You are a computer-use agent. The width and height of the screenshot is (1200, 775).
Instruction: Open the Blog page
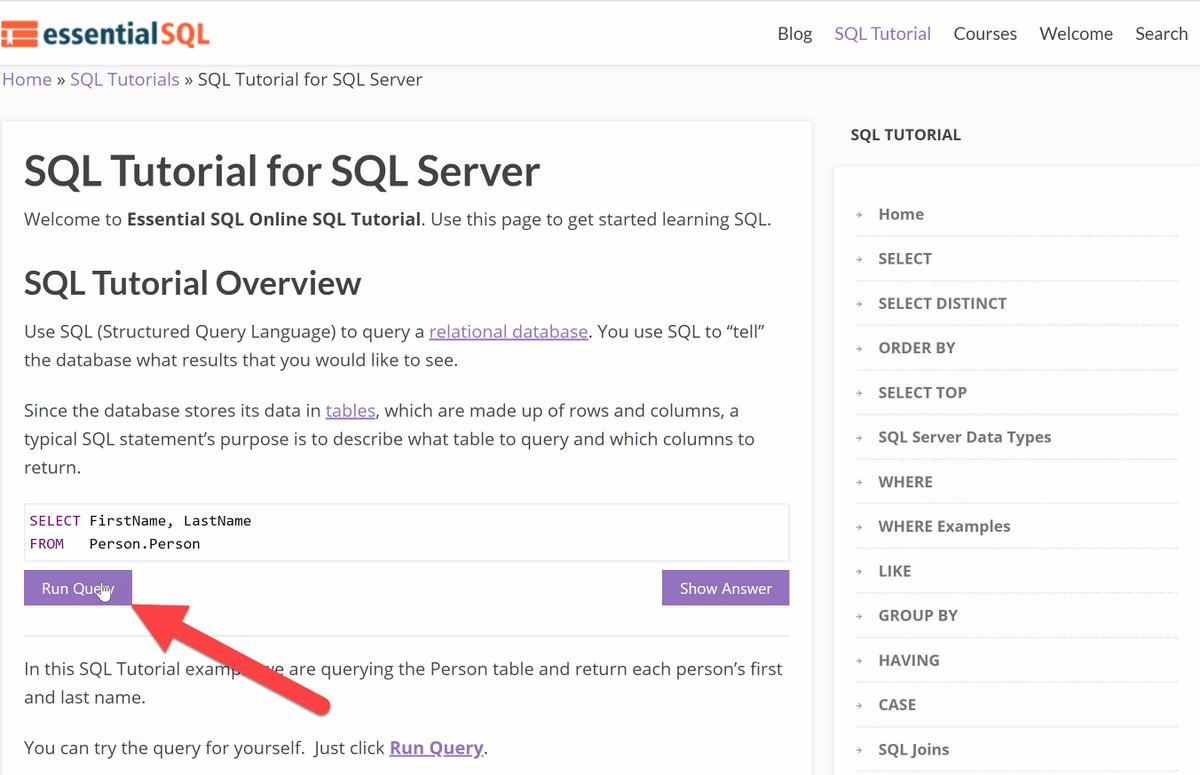[x=795, y=34]
